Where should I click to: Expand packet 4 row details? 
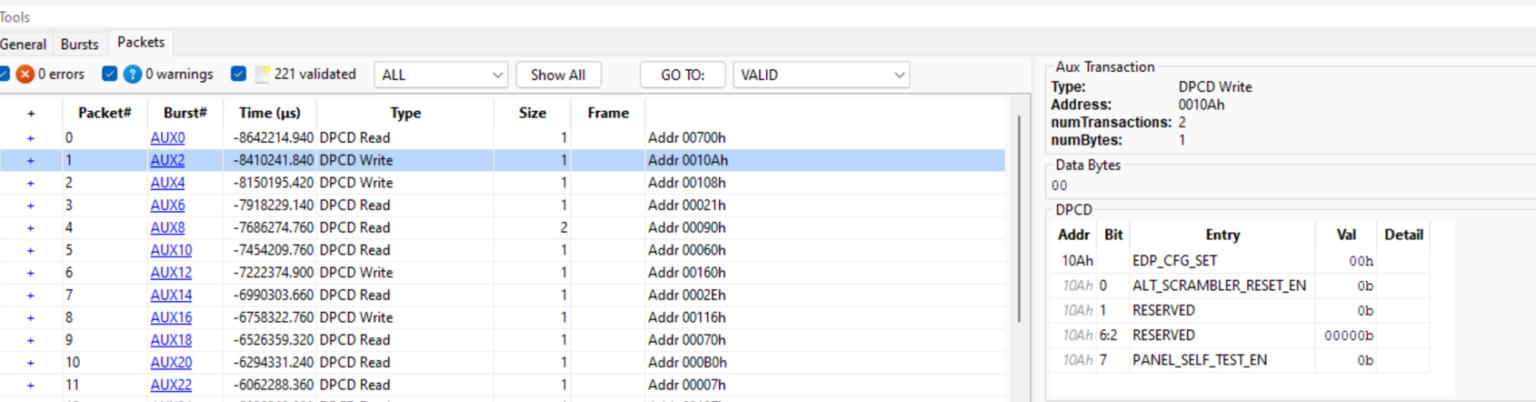tap(30, 228)
